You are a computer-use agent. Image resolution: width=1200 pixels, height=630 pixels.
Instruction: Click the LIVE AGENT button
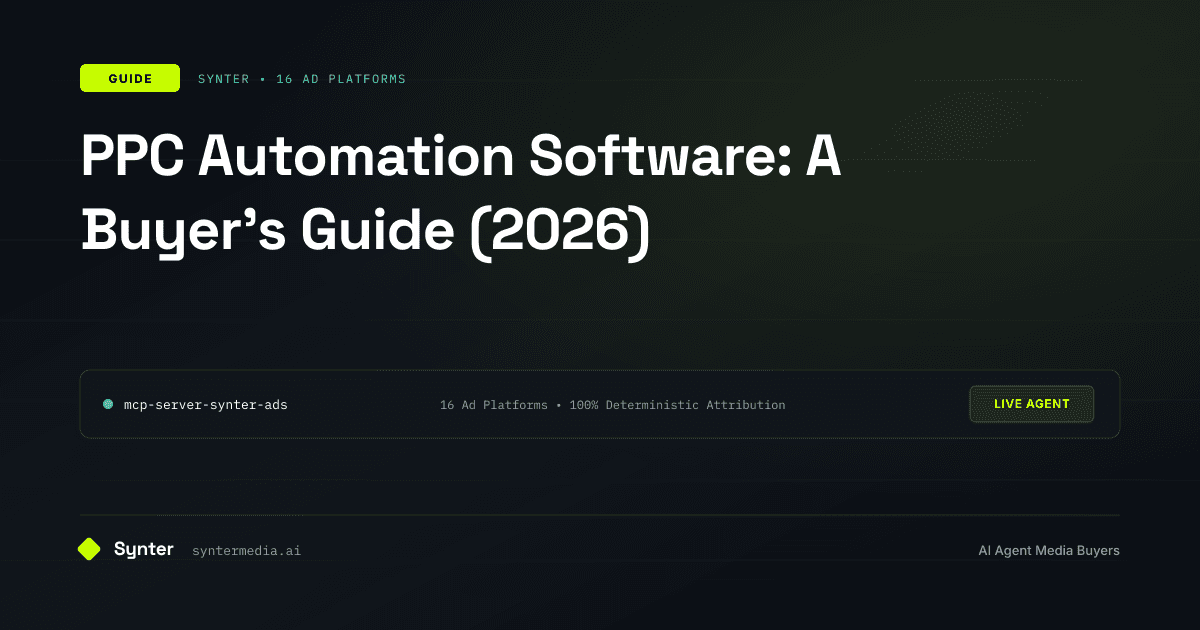(x=1032, y=404)
